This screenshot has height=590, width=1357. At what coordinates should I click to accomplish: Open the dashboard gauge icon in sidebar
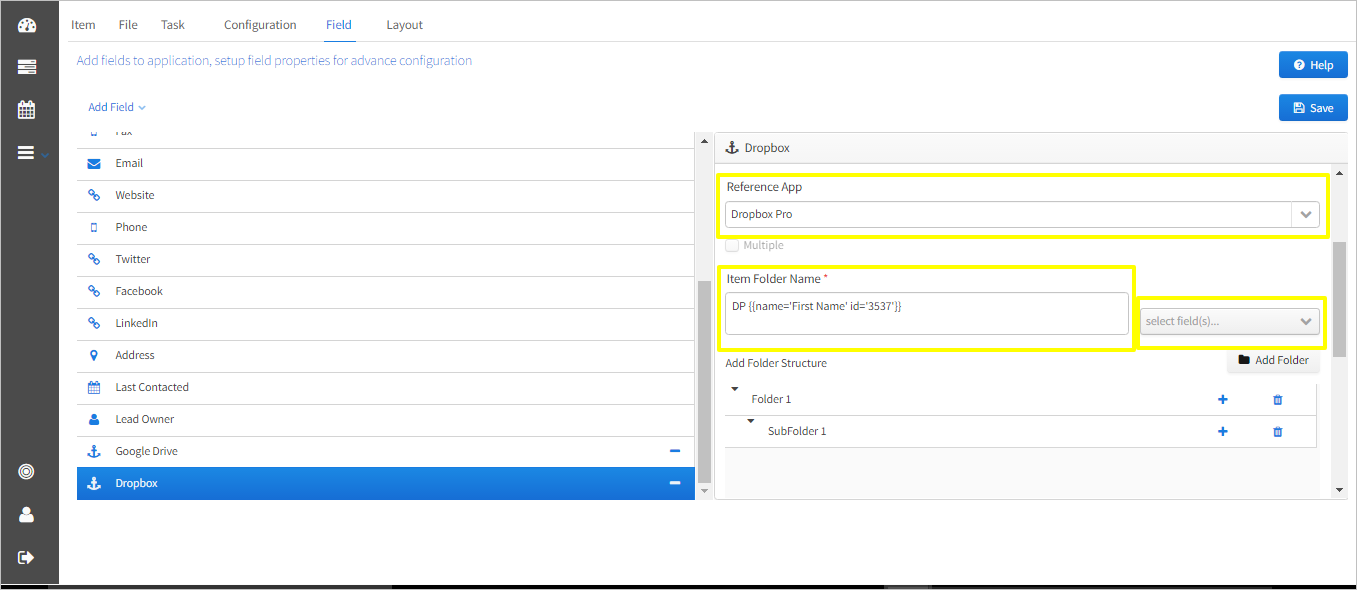coord(27,25)
